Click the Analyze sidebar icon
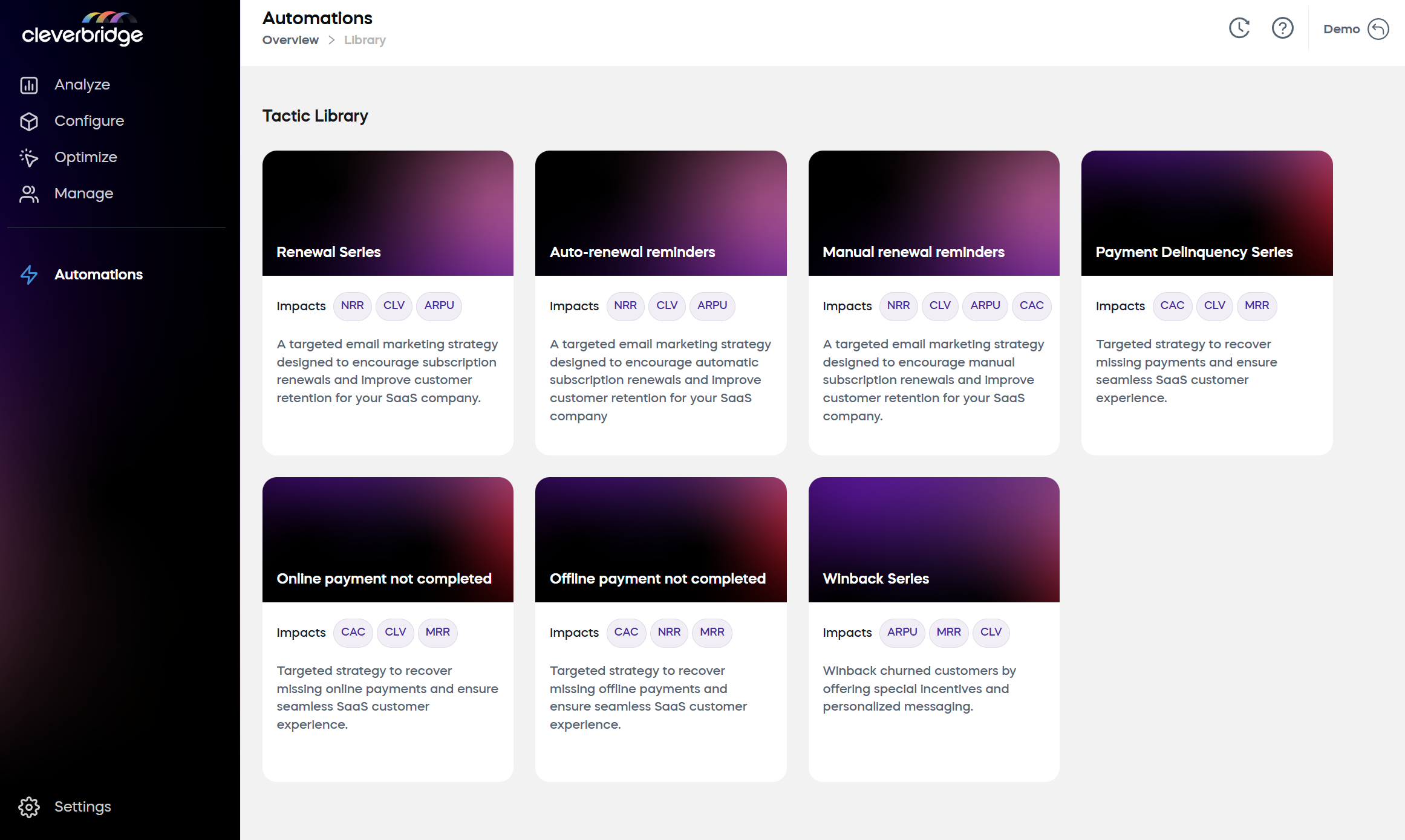 [x=29, y=84]
